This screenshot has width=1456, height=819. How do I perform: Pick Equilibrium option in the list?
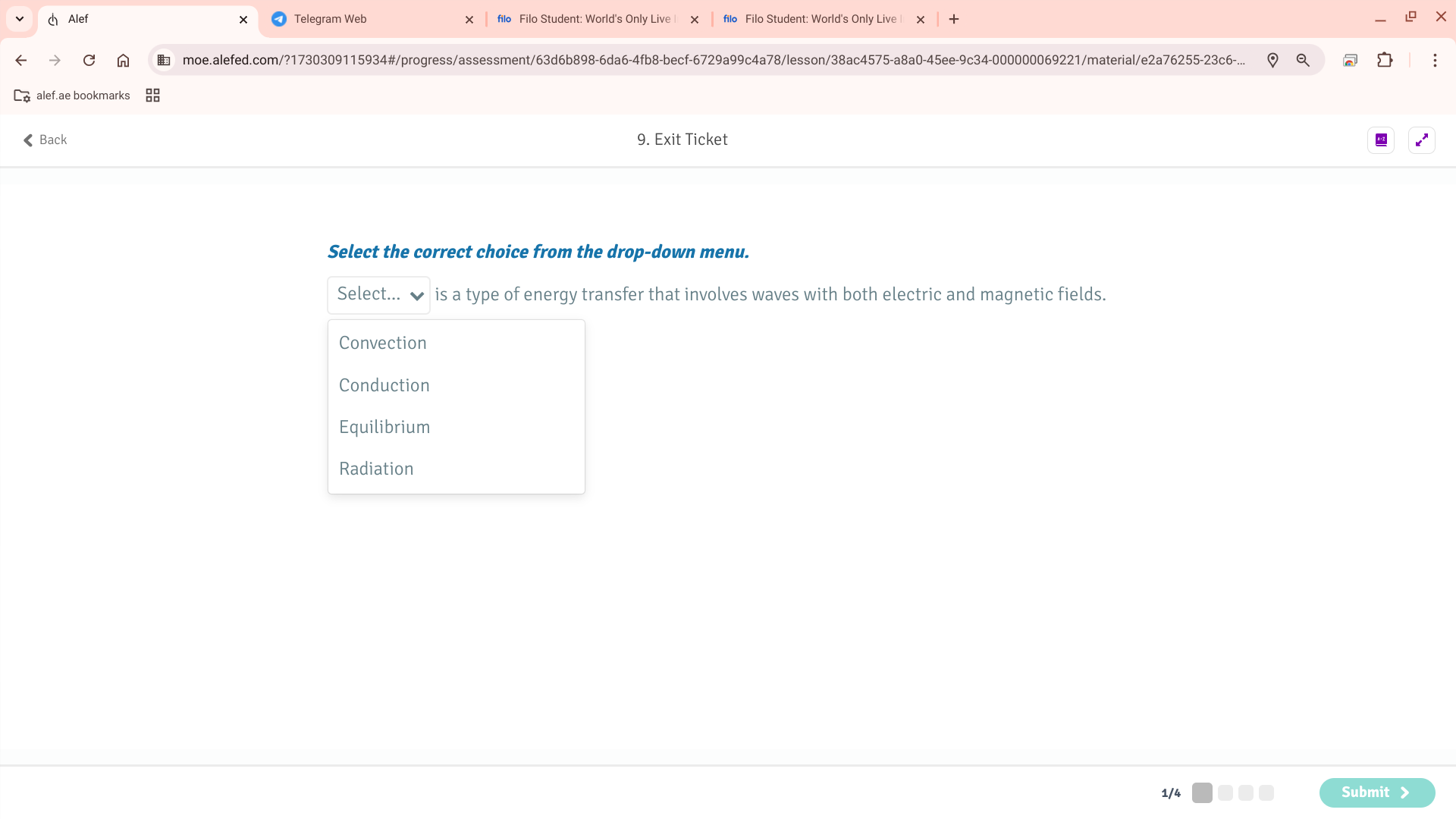pos(384,427)
